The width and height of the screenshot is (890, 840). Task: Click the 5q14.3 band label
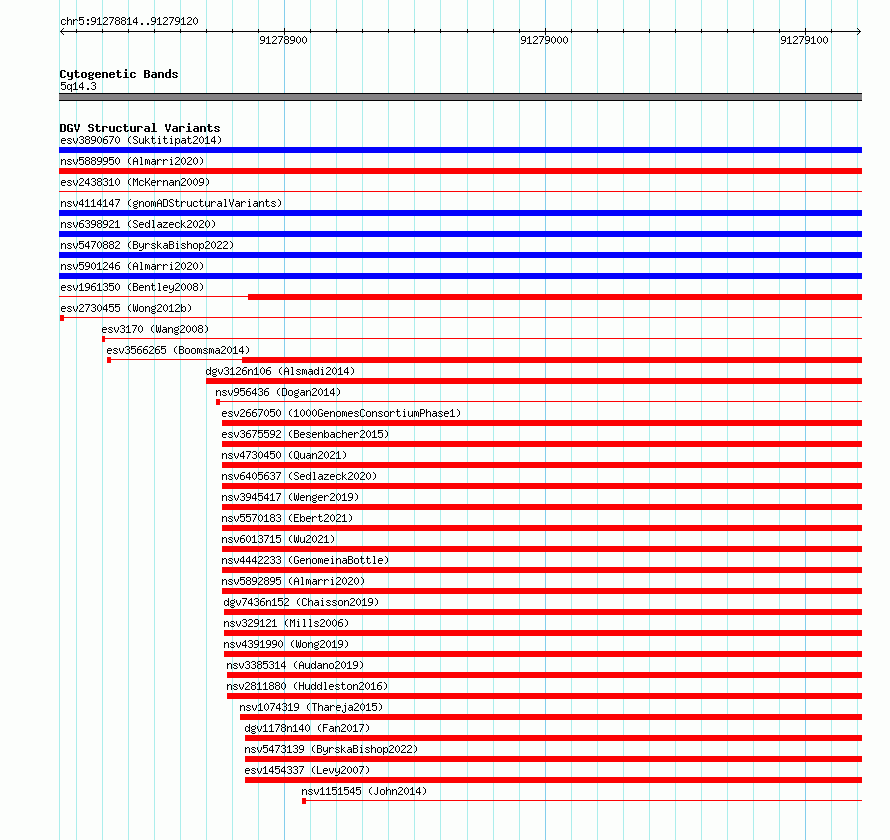point(78,86)
